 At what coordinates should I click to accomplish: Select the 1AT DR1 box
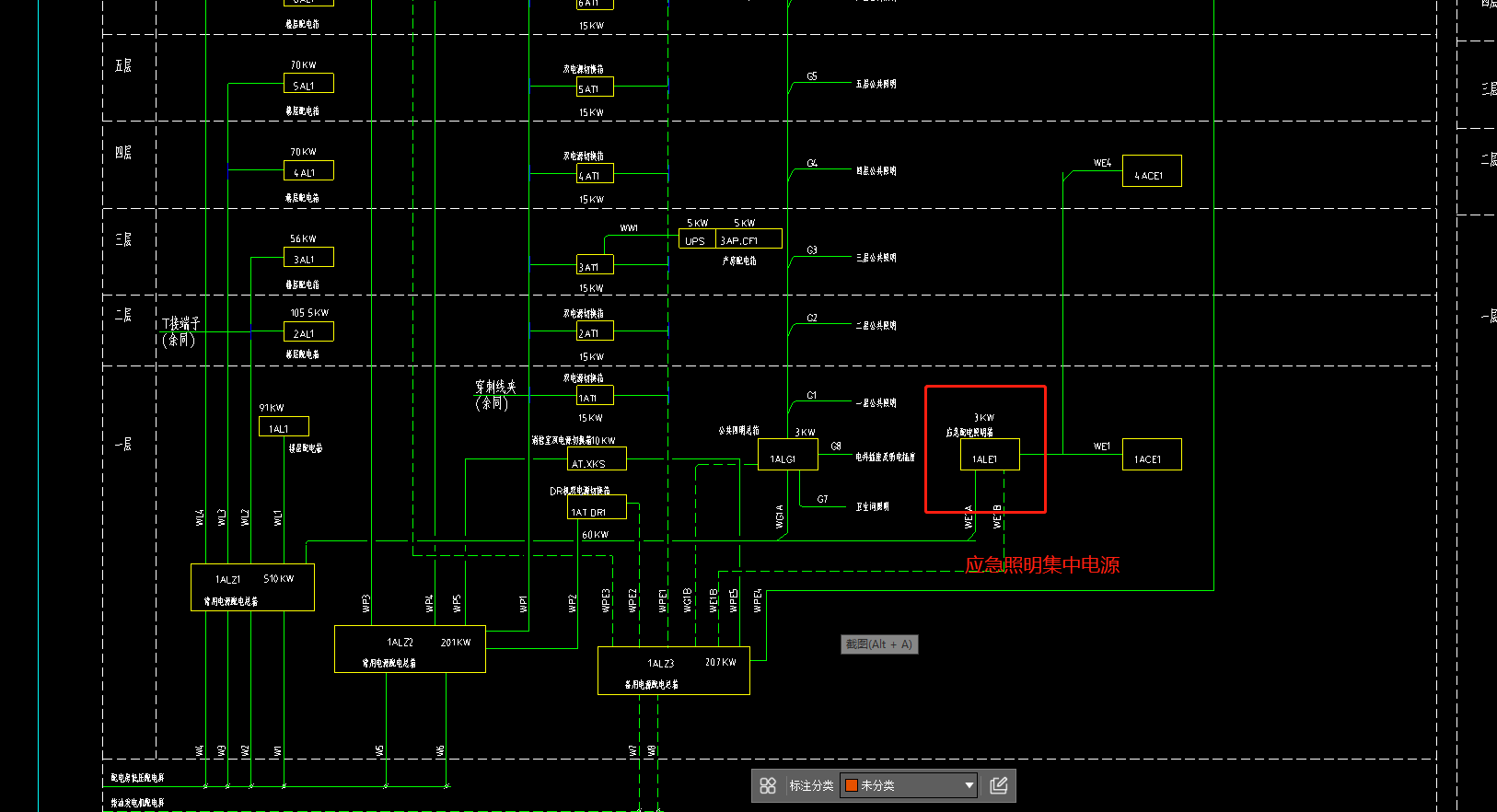coord(597,507)
